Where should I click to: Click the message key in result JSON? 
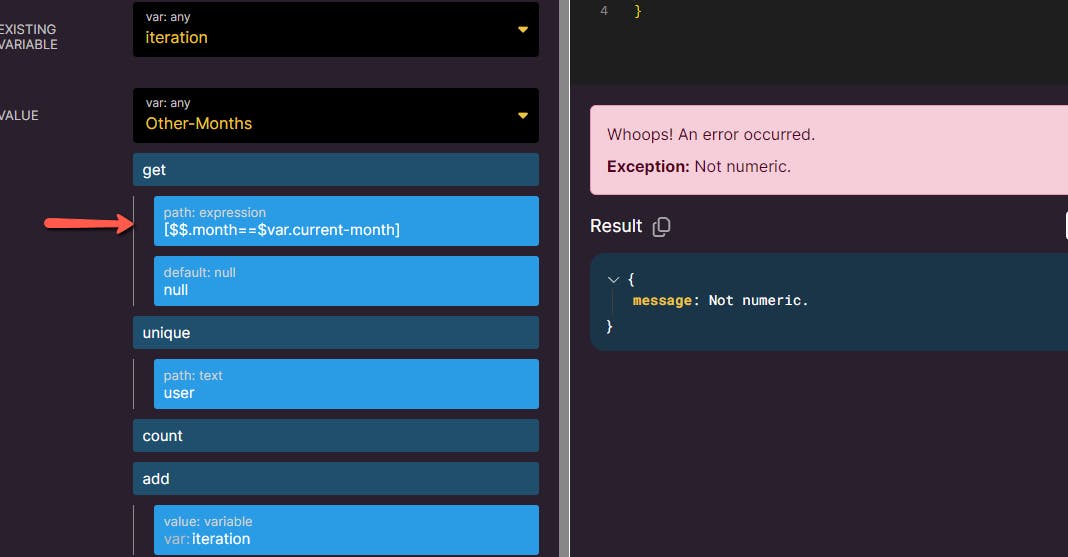tap(661, 300)
